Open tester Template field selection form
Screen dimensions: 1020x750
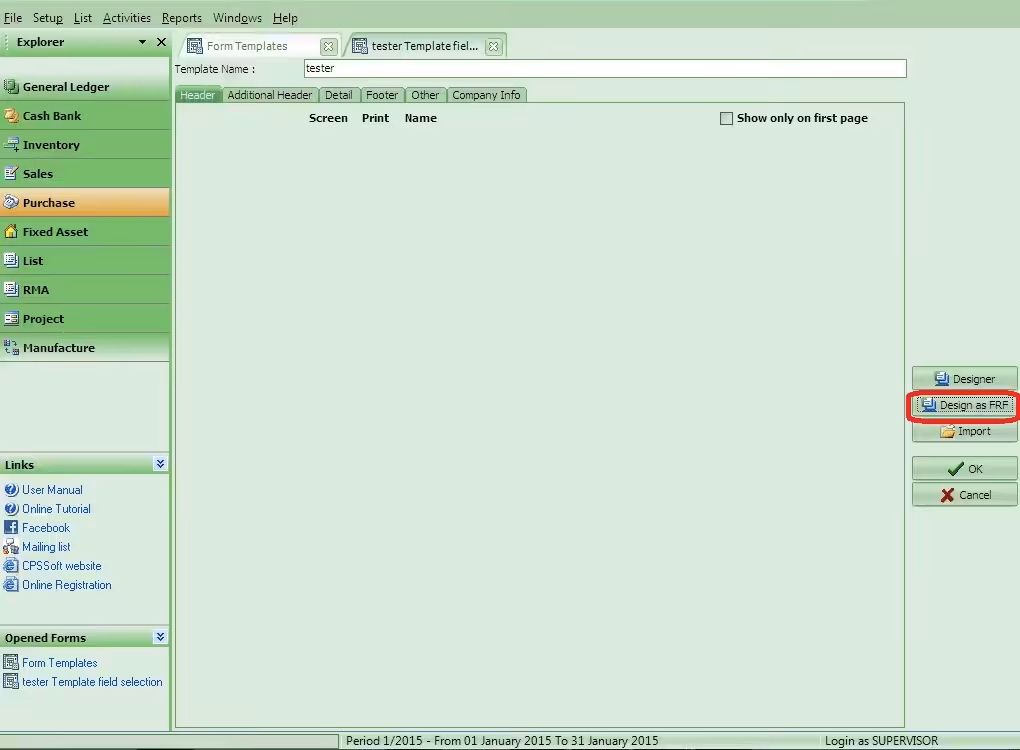point(92,682)
